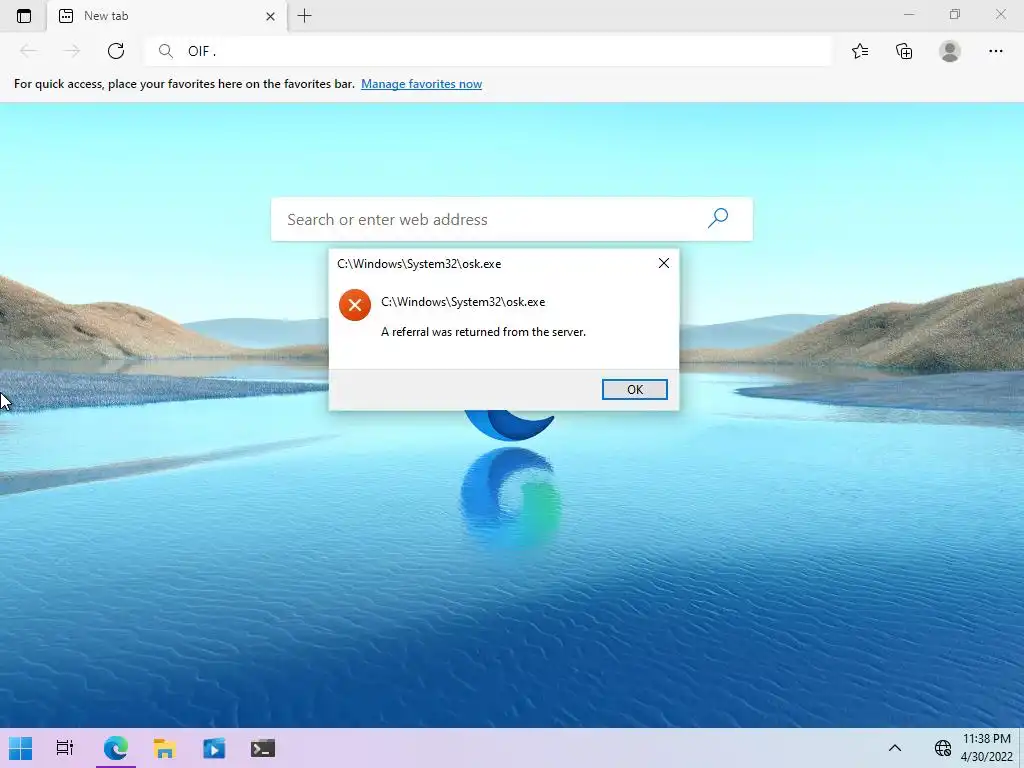Go forward with the forward arrow

click(x=72, y=51)
